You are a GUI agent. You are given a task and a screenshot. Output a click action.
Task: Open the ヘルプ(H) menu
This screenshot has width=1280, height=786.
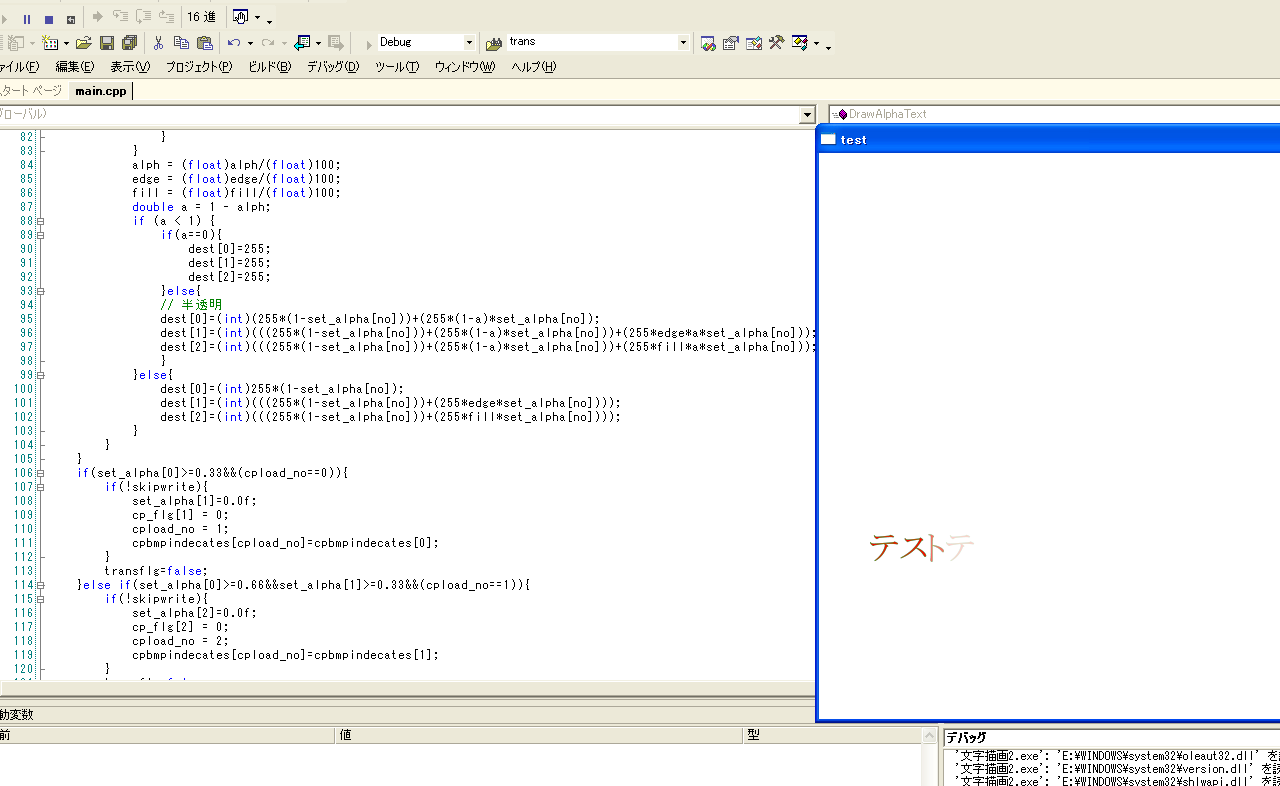pos(533,67)
